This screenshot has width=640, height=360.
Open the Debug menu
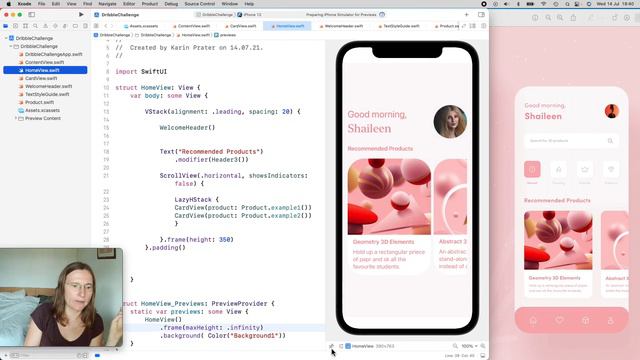point(171,4)
